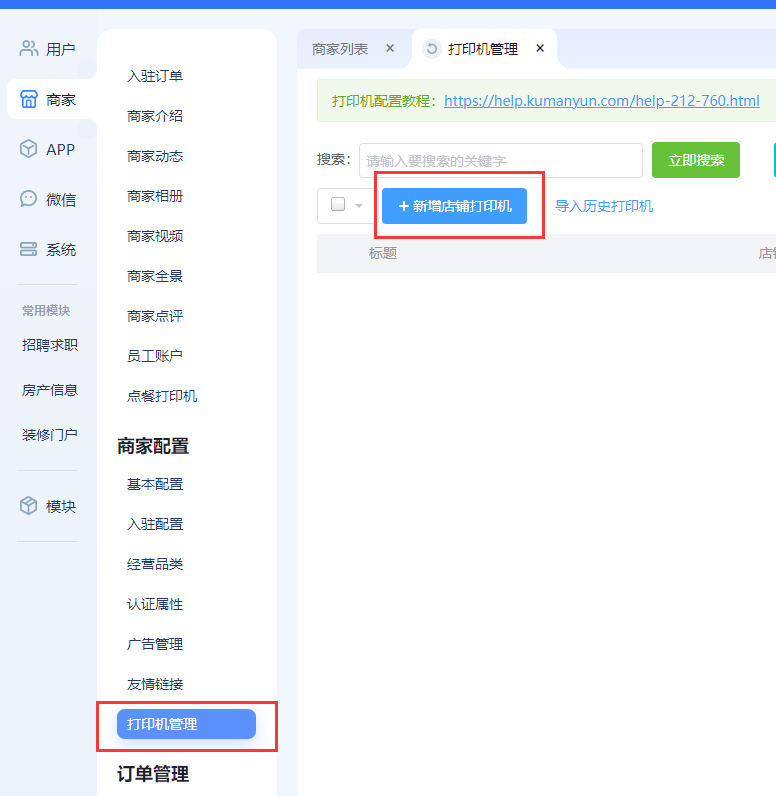
Task: Click the 订单管理 section heading
Action: (x=153, y=774)
